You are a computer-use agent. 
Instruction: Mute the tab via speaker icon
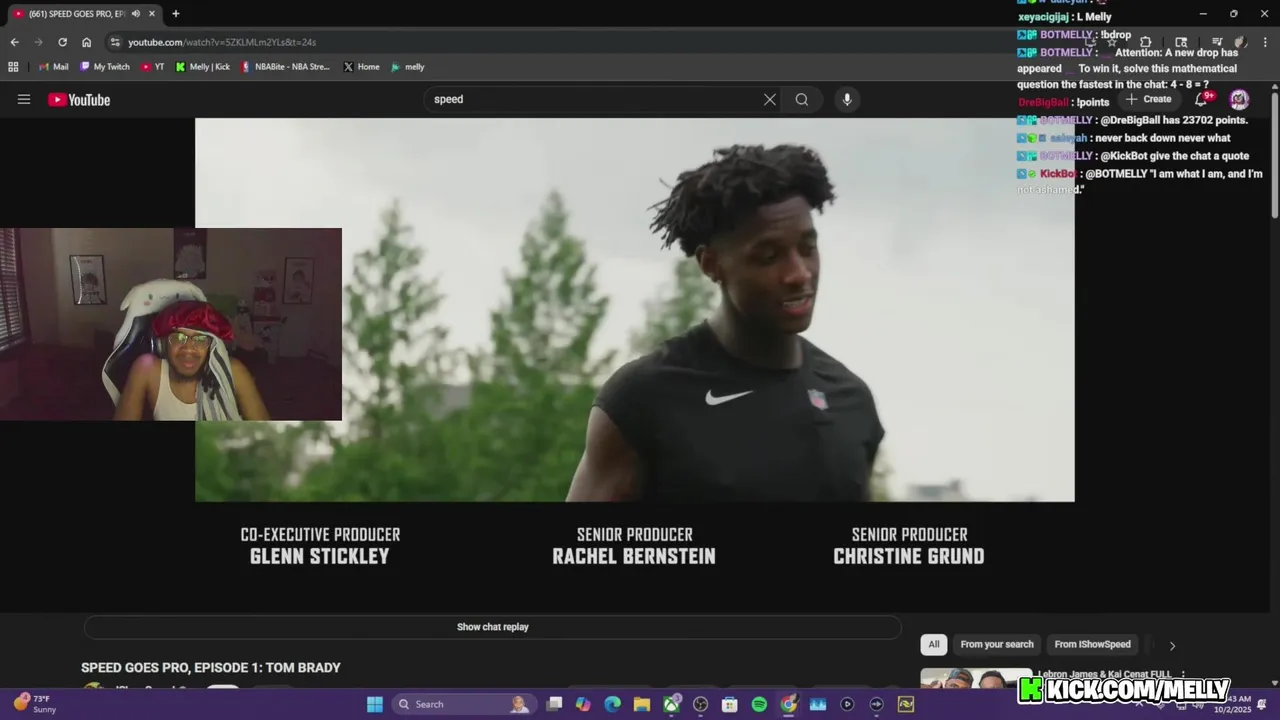(x=135, y=14)
